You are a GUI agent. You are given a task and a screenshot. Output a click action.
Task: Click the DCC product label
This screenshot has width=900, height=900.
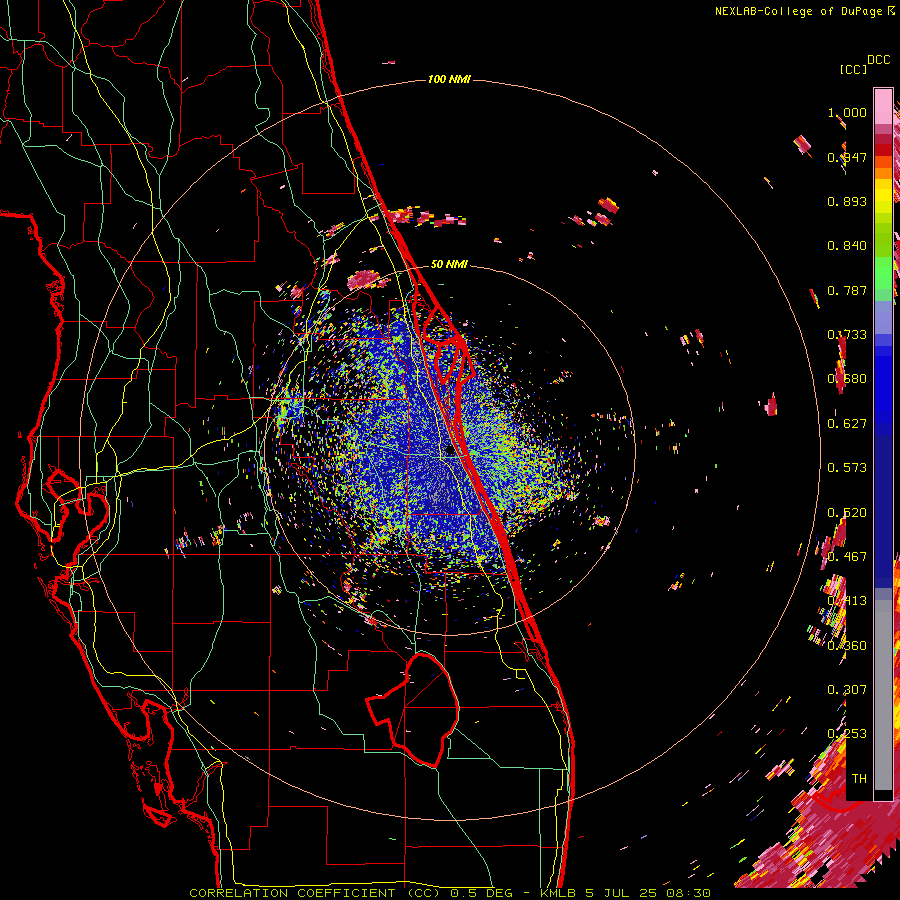pyautogui.click(x=879, y=60)
